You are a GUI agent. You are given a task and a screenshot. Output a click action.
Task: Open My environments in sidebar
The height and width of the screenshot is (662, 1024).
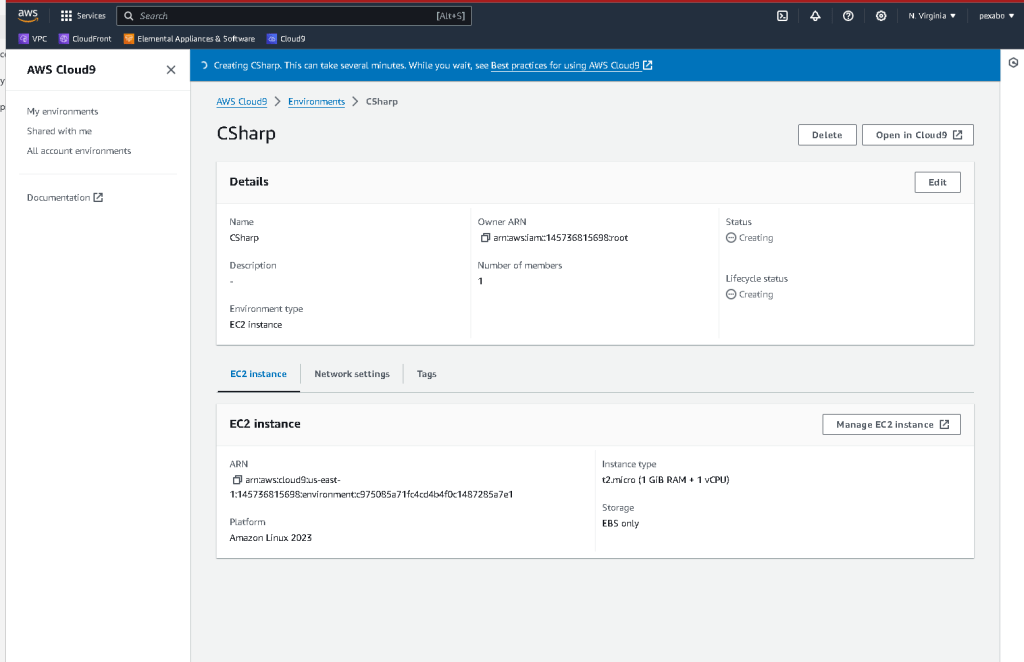click(63, 112)
